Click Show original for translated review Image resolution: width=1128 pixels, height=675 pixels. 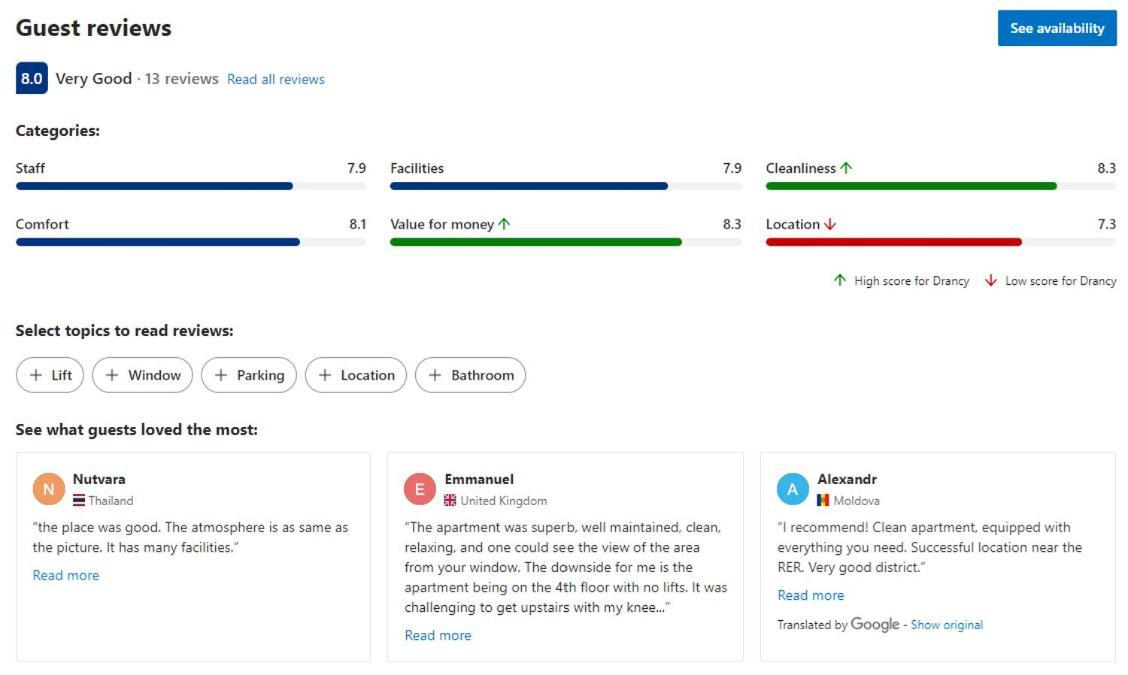[947, 625]
